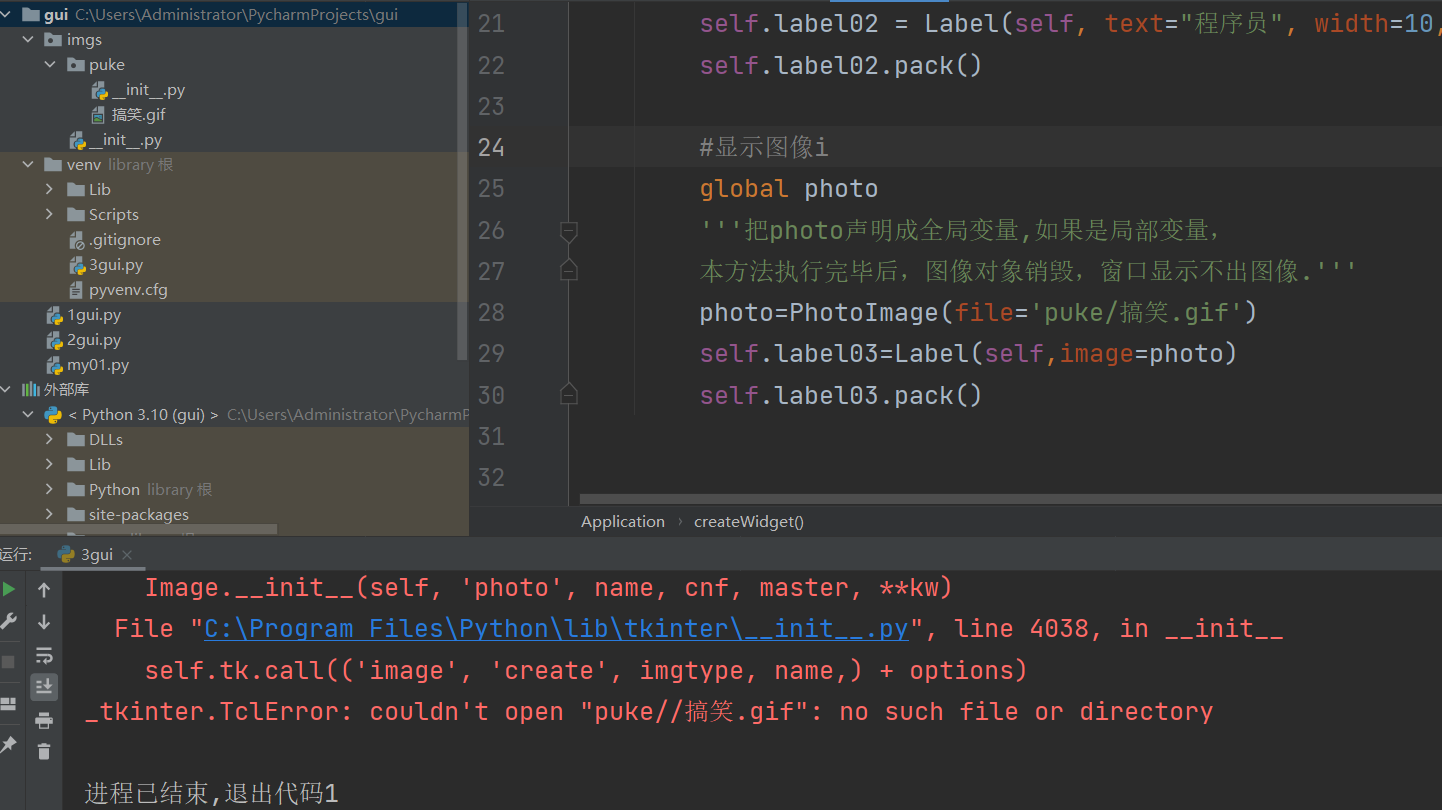Click the photo=PhotoImage(file=...) code line

(978, 313)
